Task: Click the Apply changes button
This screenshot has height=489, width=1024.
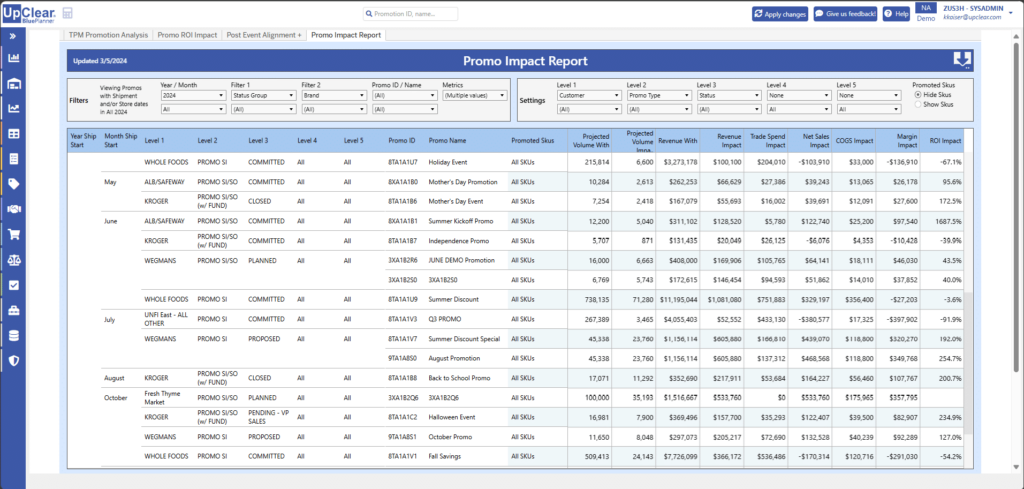Action: (x=781, y=14)
